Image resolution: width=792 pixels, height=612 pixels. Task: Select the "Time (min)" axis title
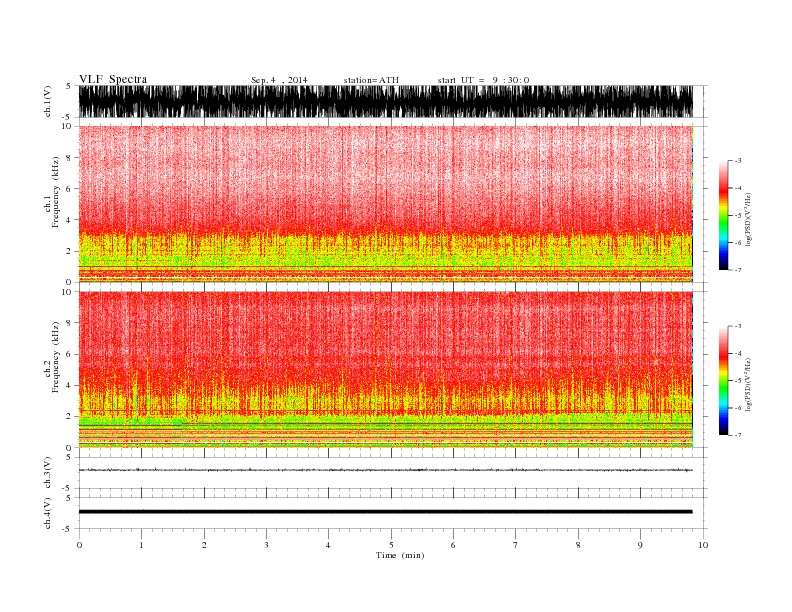400,555
